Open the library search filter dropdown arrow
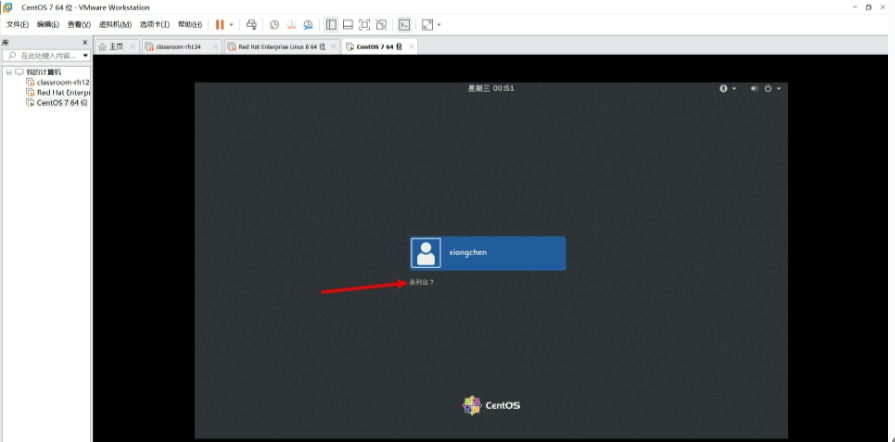 (86, 56)
